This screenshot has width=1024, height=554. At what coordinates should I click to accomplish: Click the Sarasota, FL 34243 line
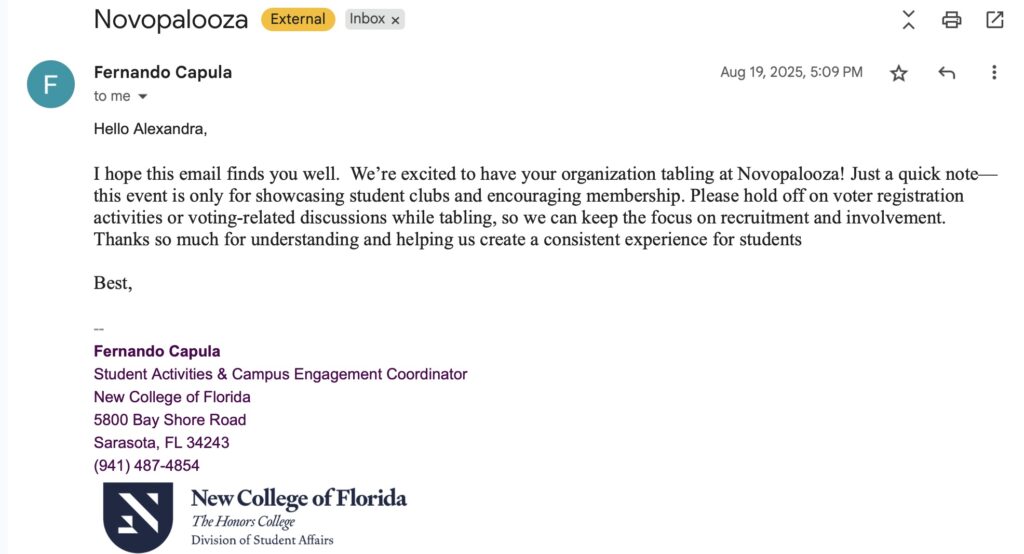pyautogui.click(x=161, y=442)
